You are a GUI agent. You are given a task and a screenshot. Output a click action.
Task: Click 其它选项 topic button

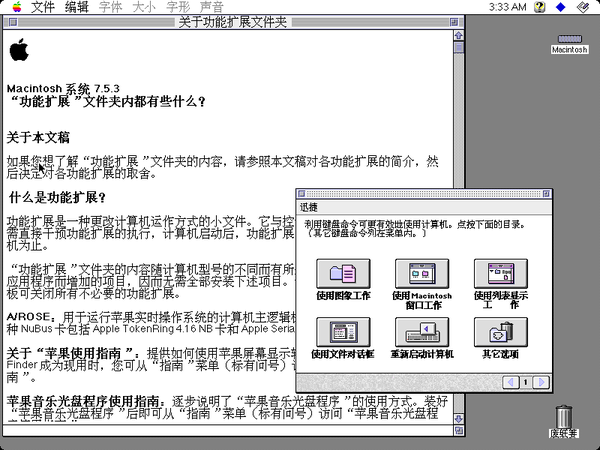click(x=501, y=332)
